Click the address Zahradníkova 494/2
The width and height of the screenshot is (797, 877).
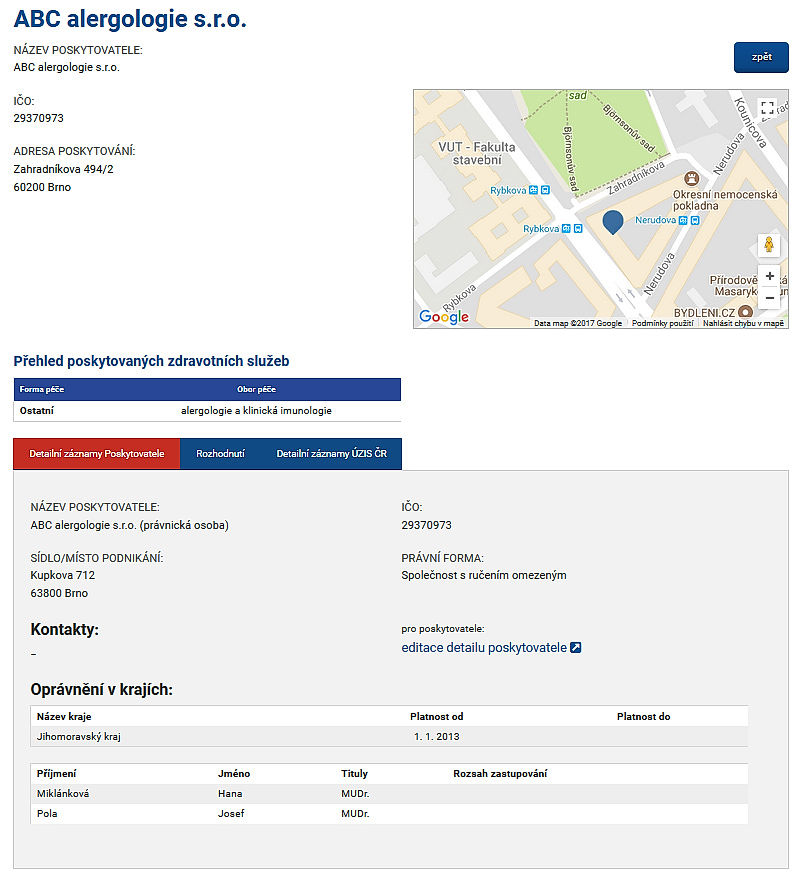click(x=63, y=169)
